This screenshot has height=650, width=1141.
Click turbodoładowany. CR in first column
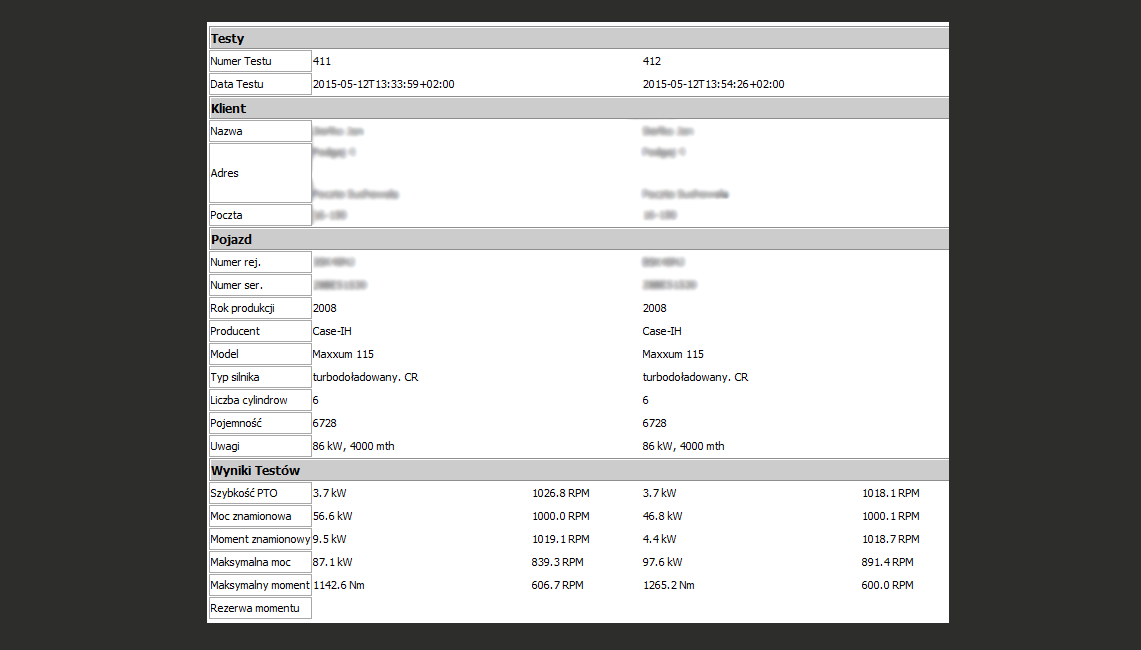(x=365, y=377)
